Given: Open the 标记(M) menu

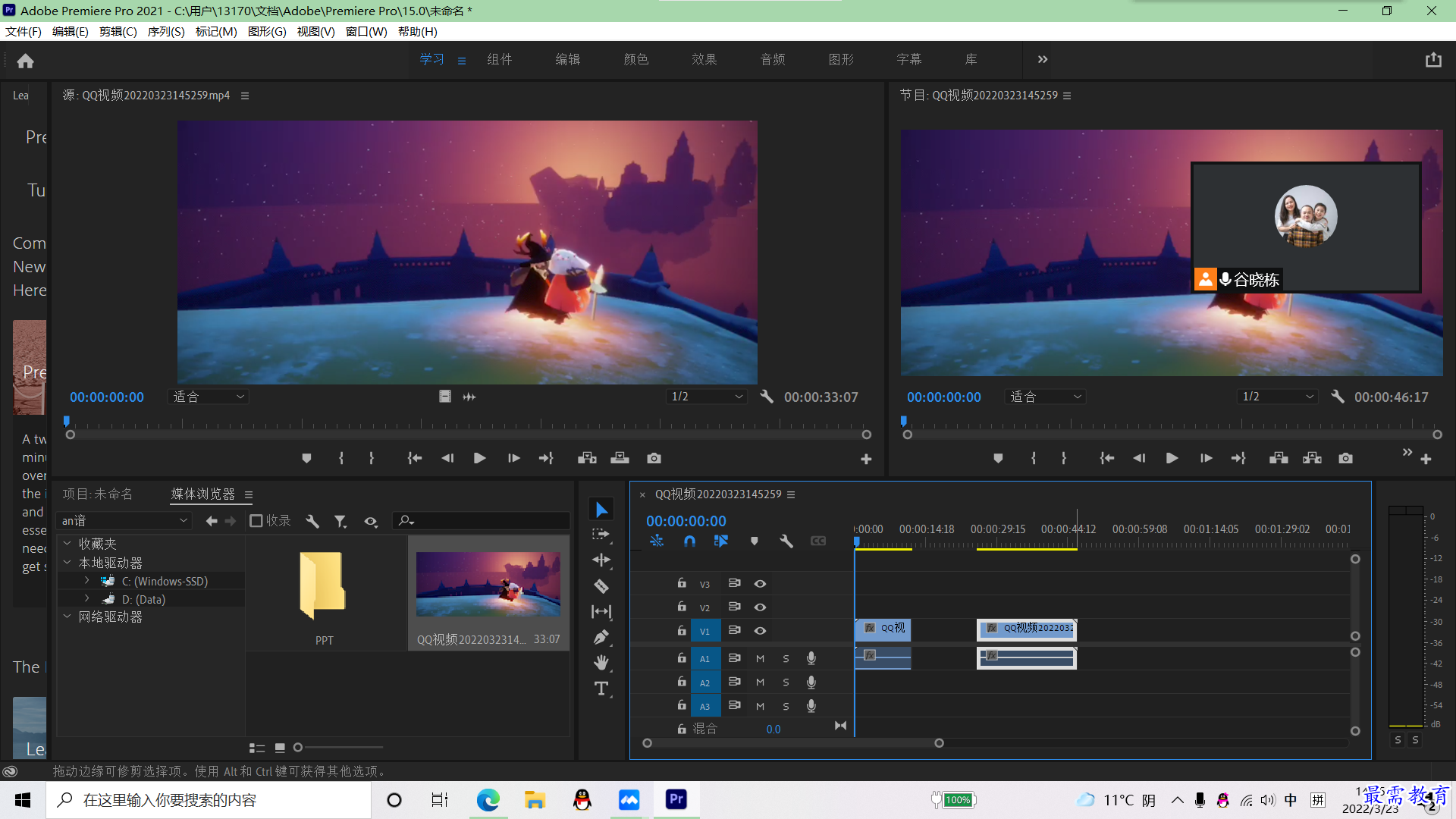Looking at the screenshot, I should 216,31.
